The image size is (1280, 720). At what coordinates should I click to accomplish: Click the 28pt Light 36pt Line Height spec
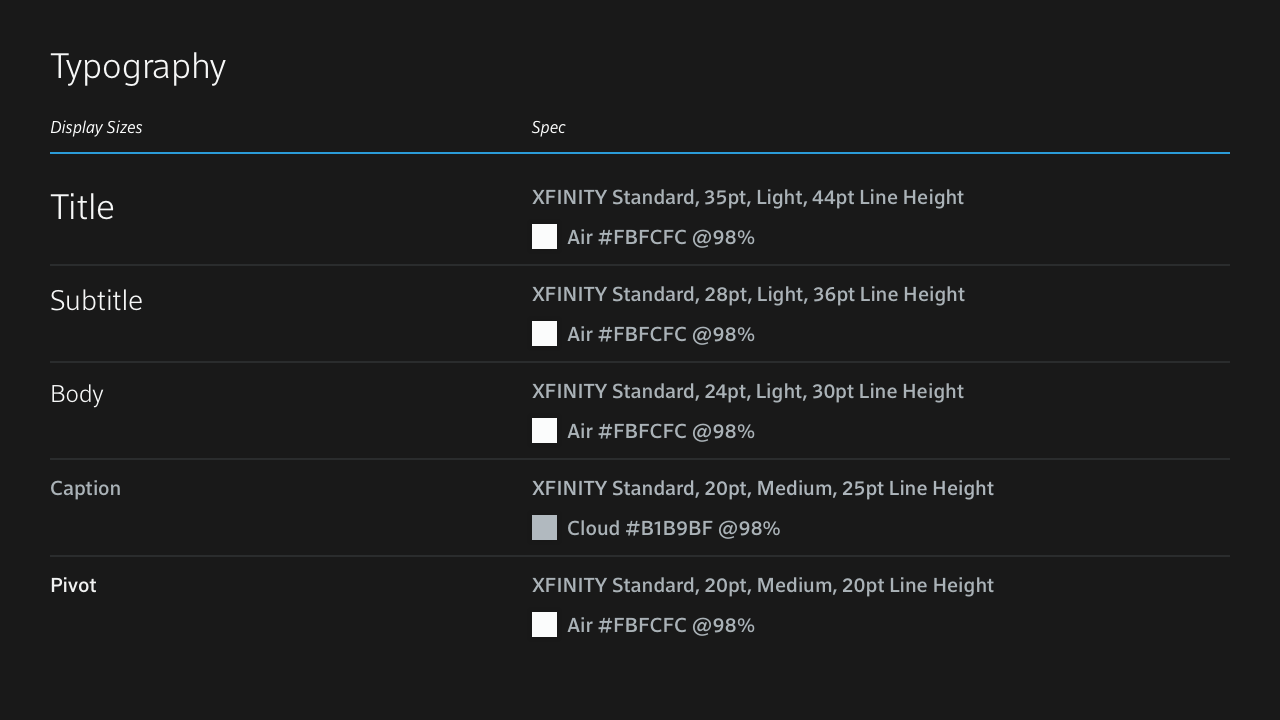pyautogui.click(x=748, y=294)
